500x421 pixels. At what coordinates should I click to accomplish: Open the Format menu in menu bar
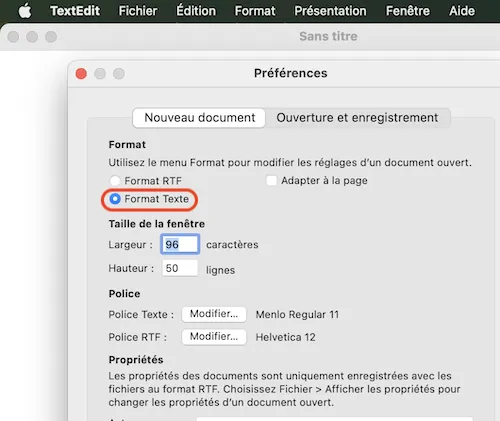[x=255, y=11]
